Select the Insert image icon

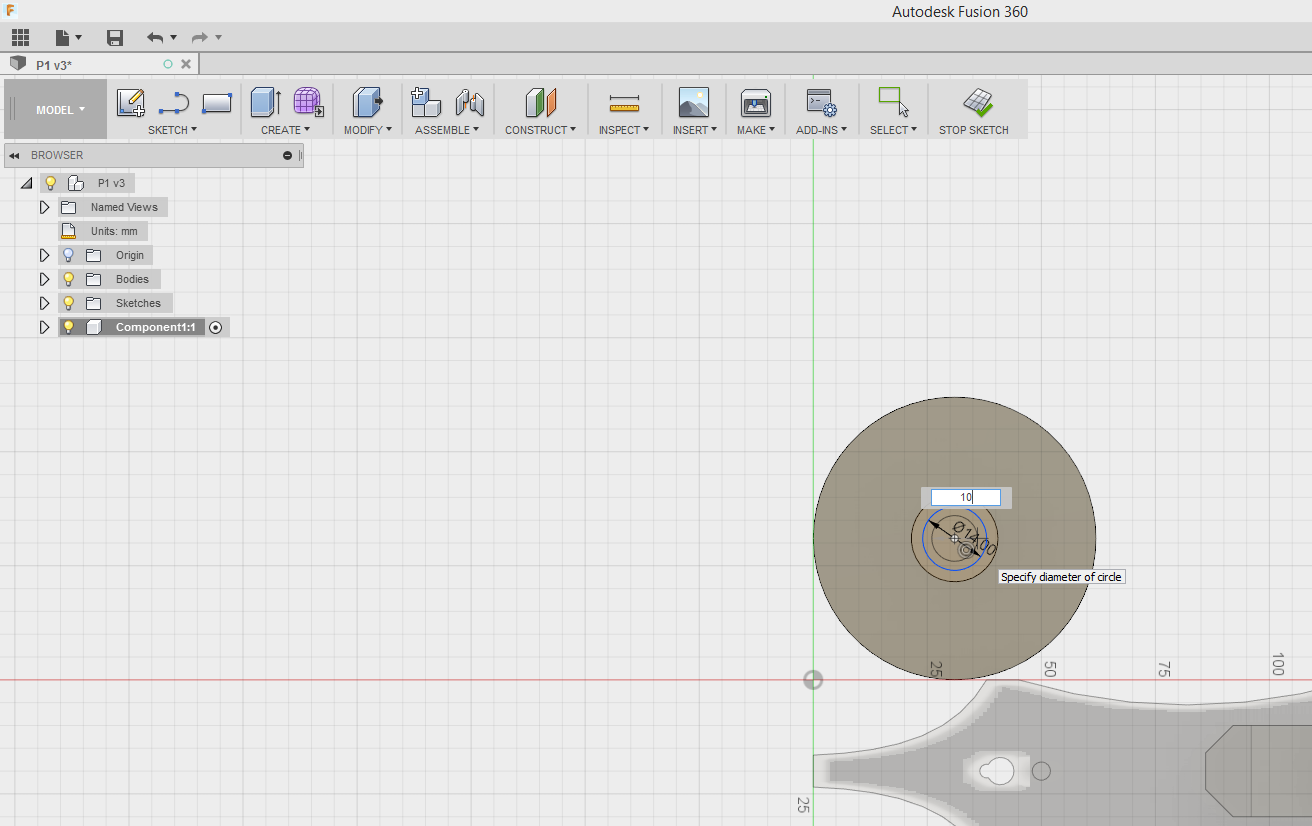[694, 102]
